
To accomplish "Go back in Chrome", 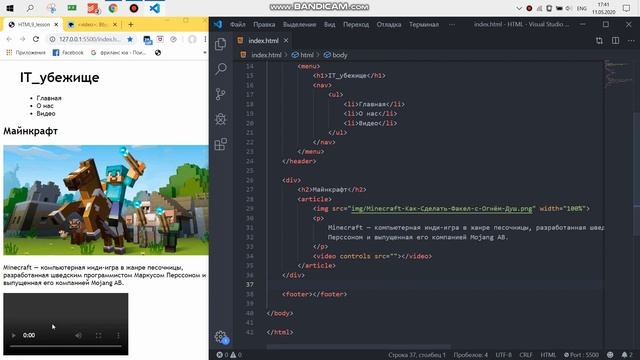I will pyautogui.click(x=9, y=39).
